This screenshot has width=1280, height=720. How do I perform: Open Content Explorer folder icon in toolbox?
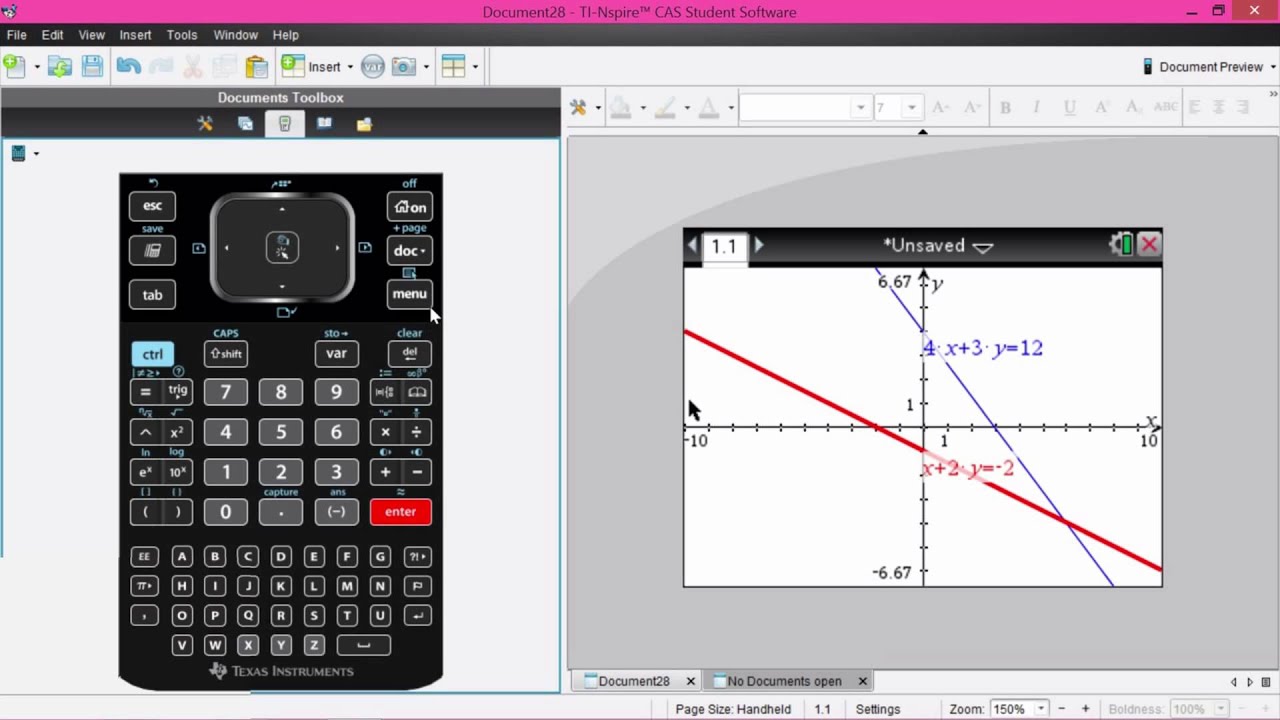pyautogui.click(x=364, y=124)
